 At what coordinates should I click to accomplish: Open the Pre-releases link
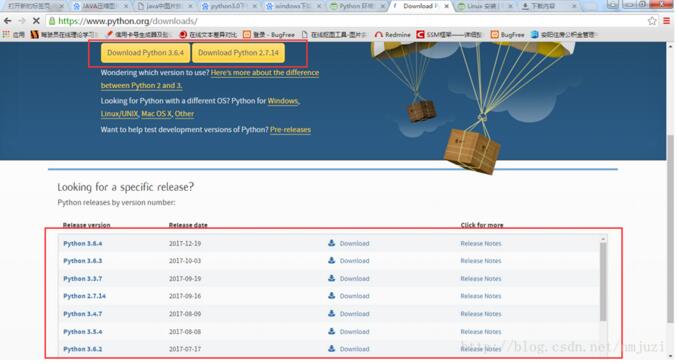pyautogui.click(x=290, y=130)
